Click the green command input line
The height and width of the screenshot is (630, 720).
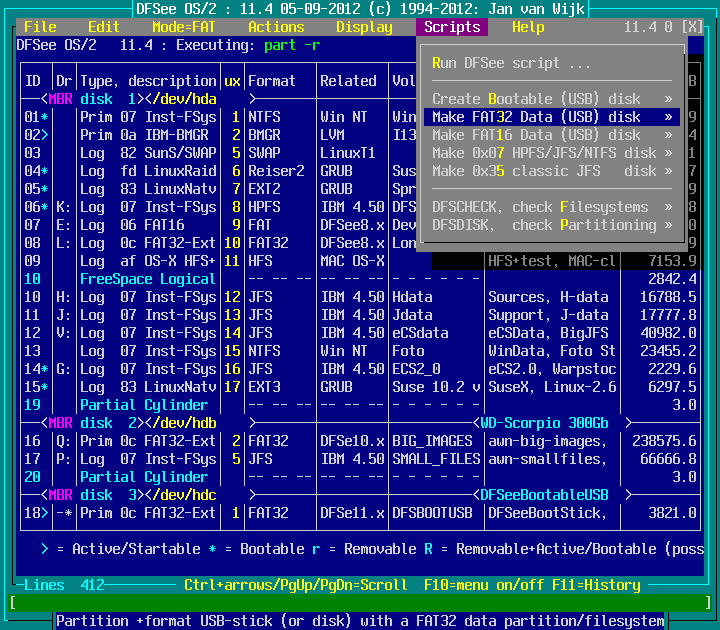[360, 603]
